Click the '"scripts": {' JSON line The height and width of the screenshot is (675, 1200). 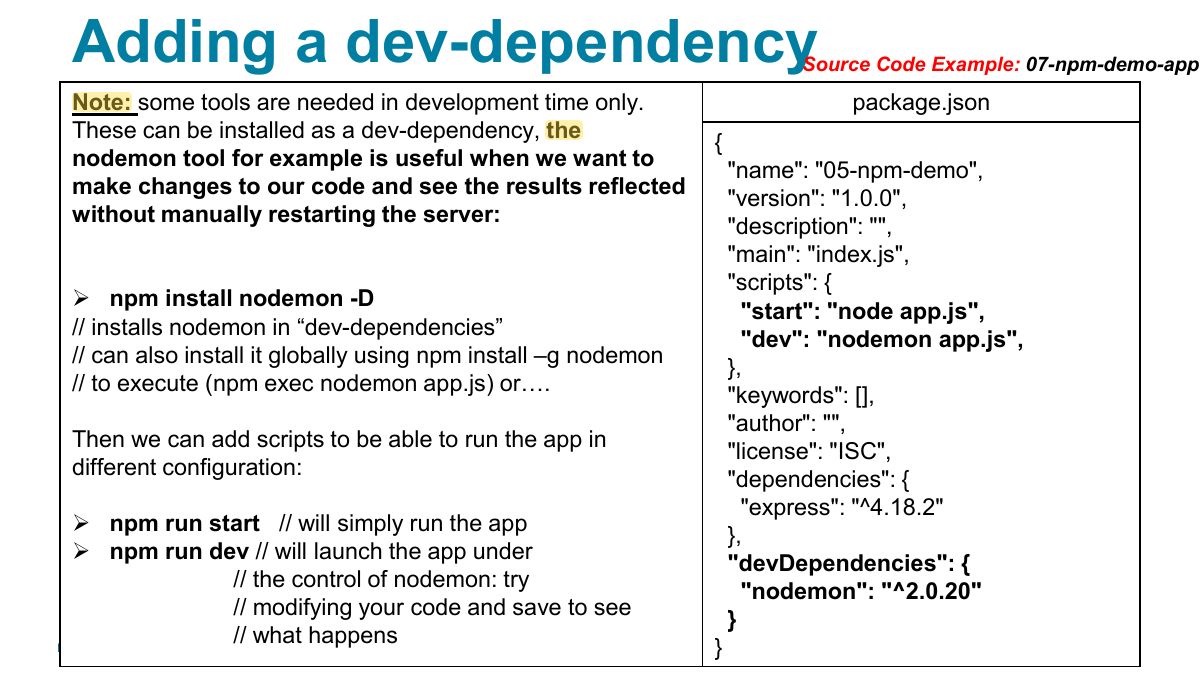tap(781, 283)
